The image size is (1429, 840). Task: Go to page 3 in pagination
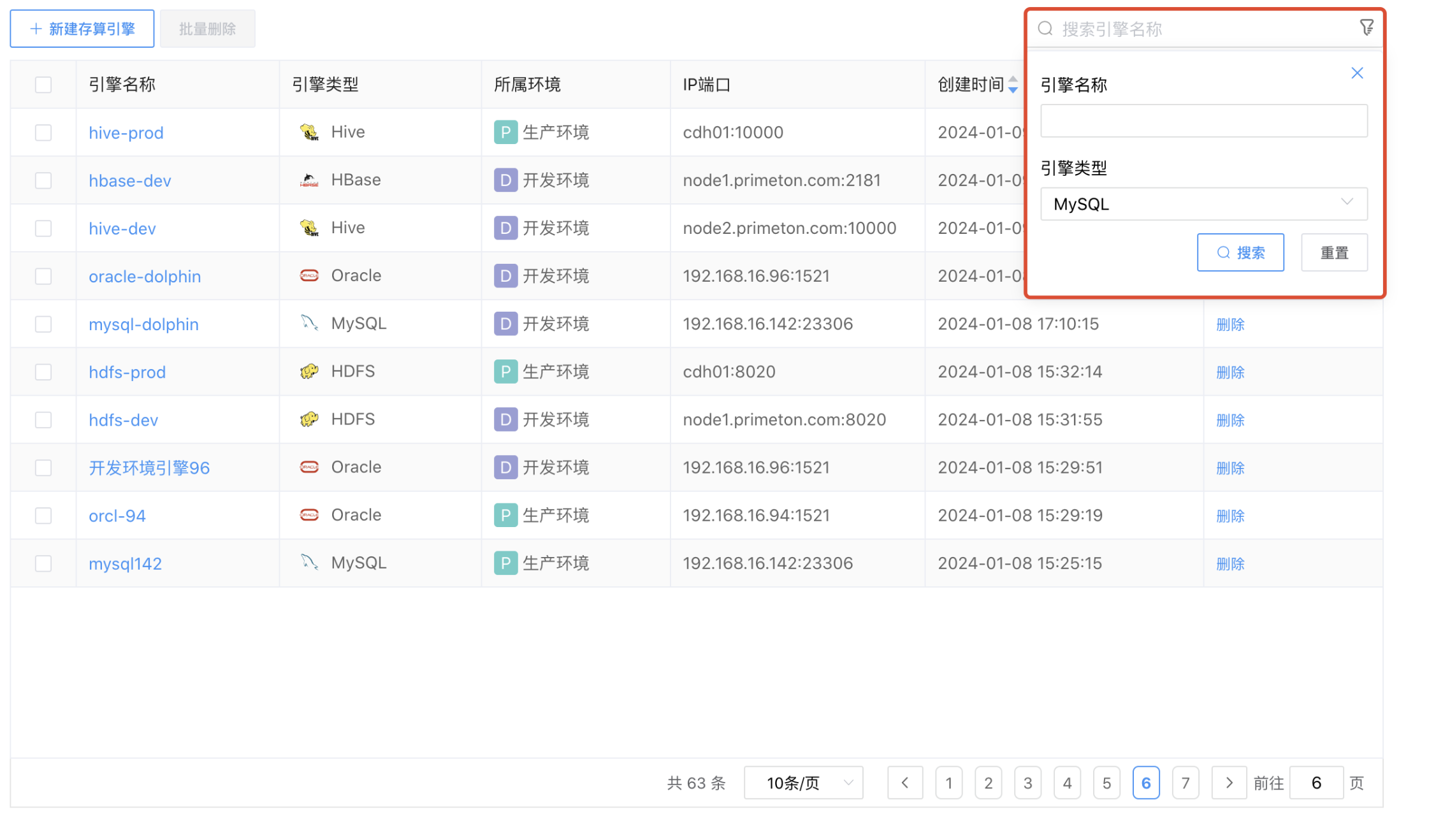point(1027,783)
